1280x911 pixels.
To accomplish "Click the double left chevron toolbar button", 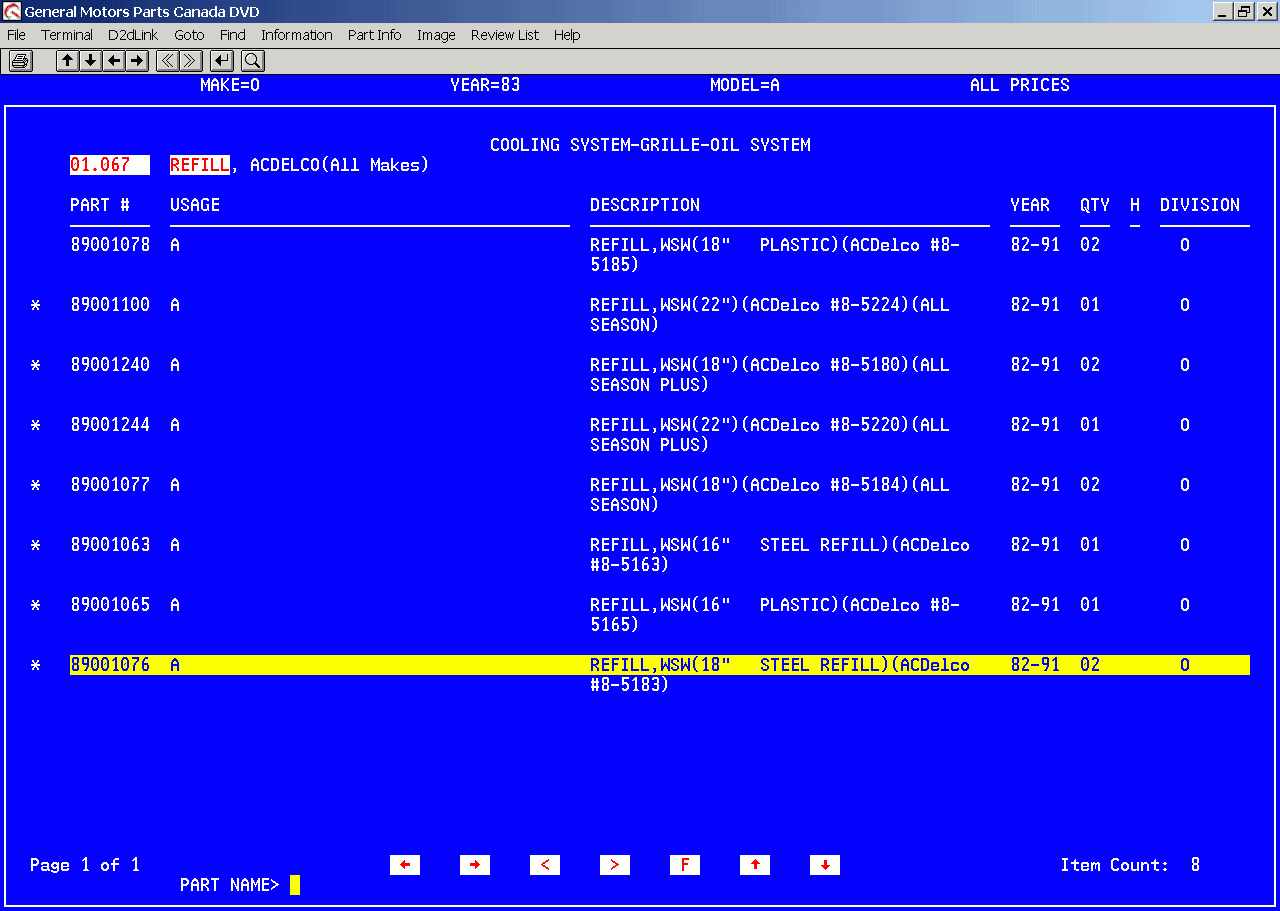I will [x=167, y=61].
